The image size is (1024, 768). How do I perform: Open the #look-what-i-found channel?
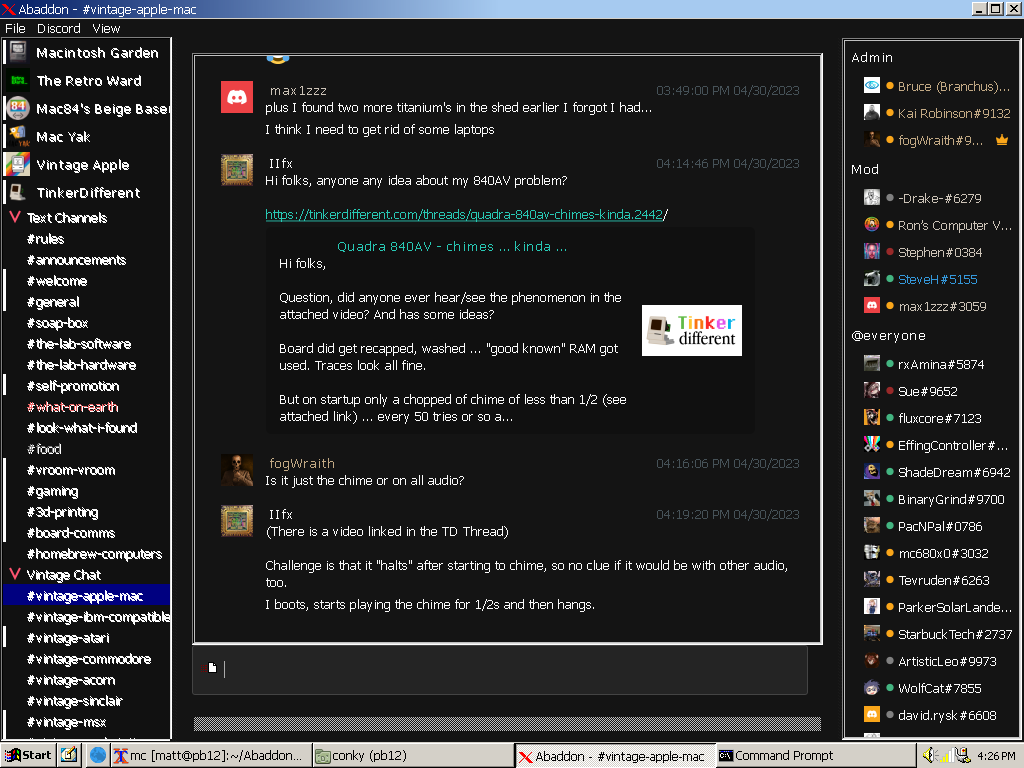coord(82,428)
